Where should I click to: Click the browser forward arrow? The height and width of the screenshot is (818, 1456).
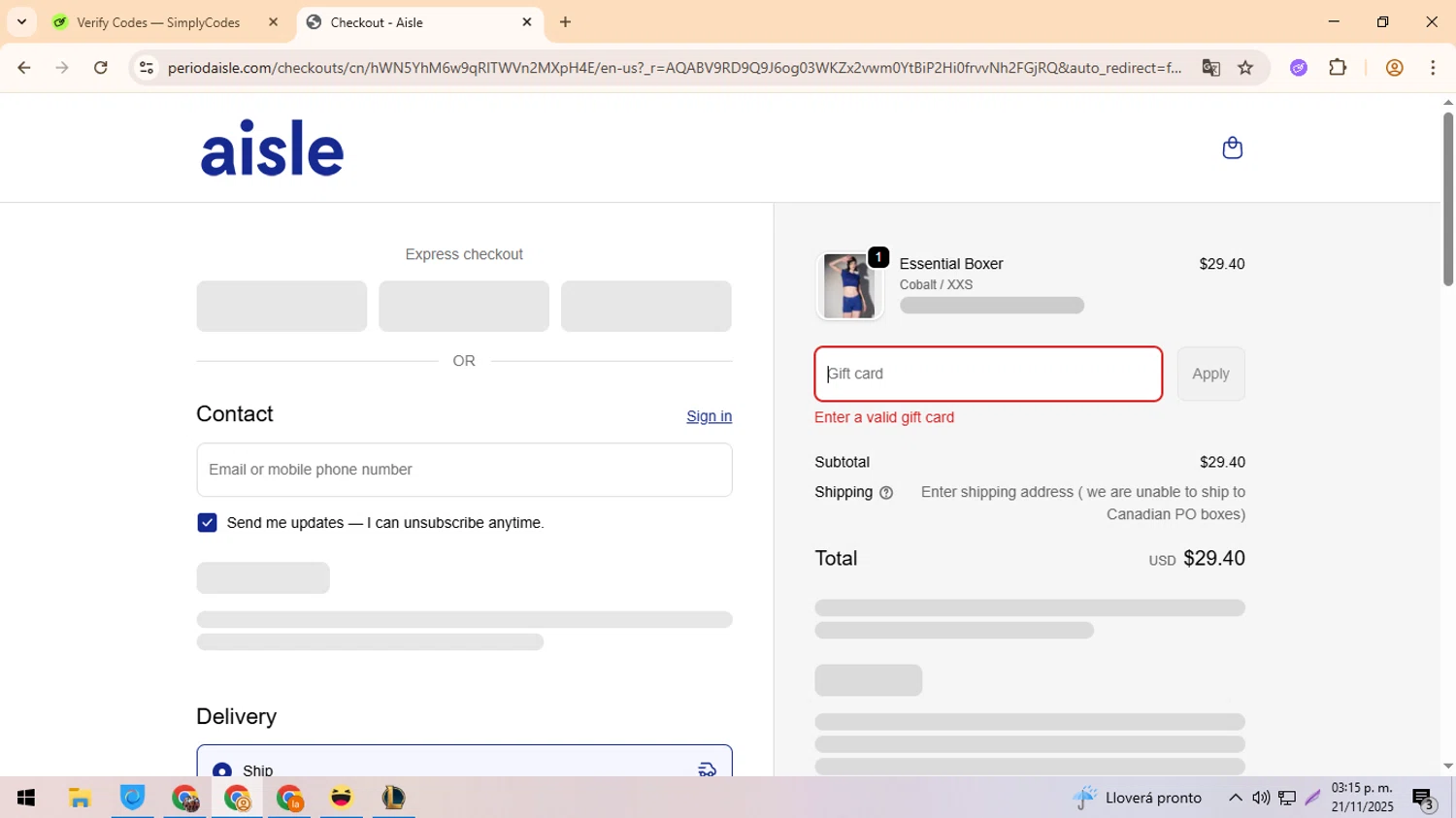(62, 68)
